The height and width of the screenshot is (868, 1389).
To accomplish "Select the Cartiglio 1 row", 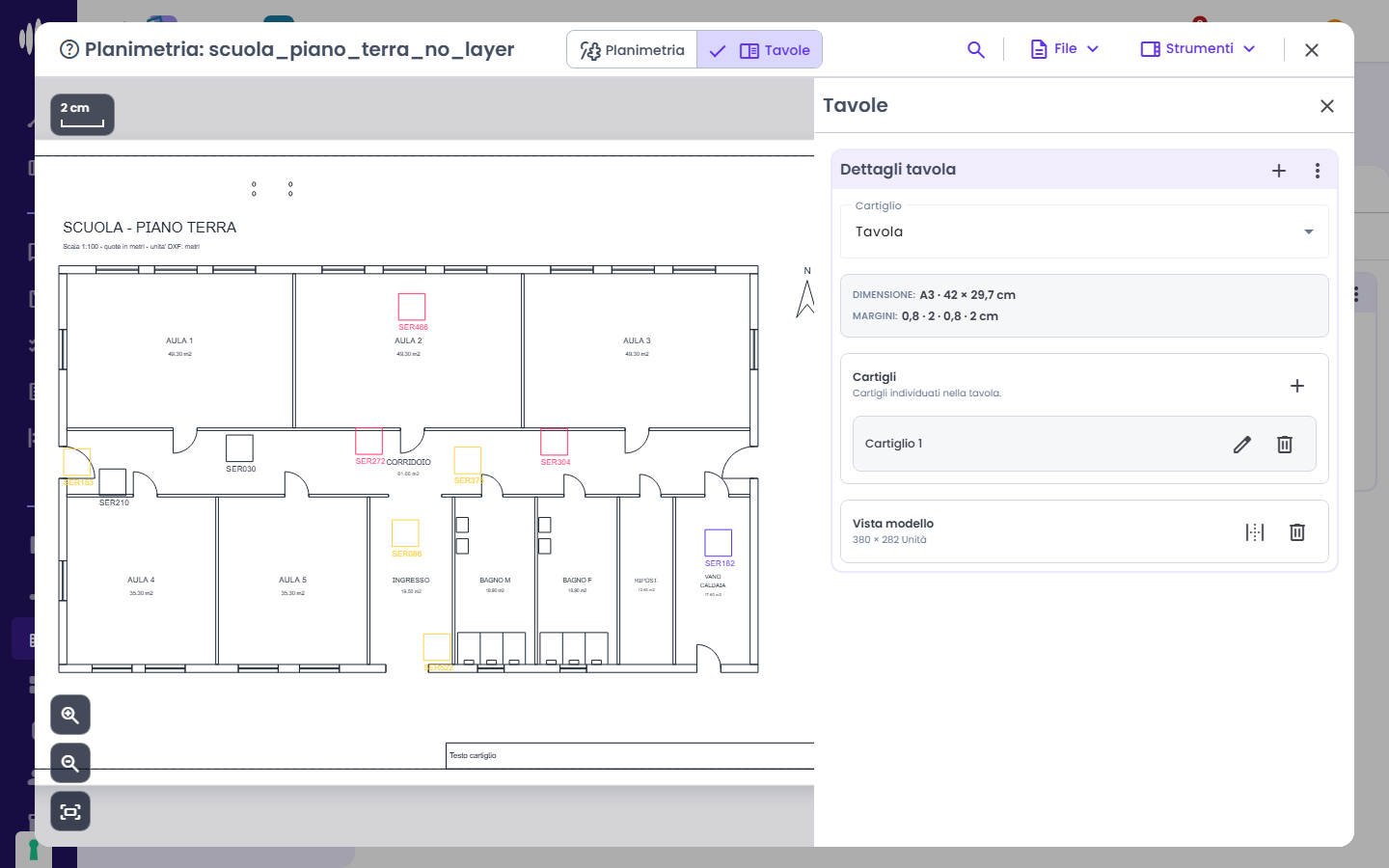I will 1084,444.
